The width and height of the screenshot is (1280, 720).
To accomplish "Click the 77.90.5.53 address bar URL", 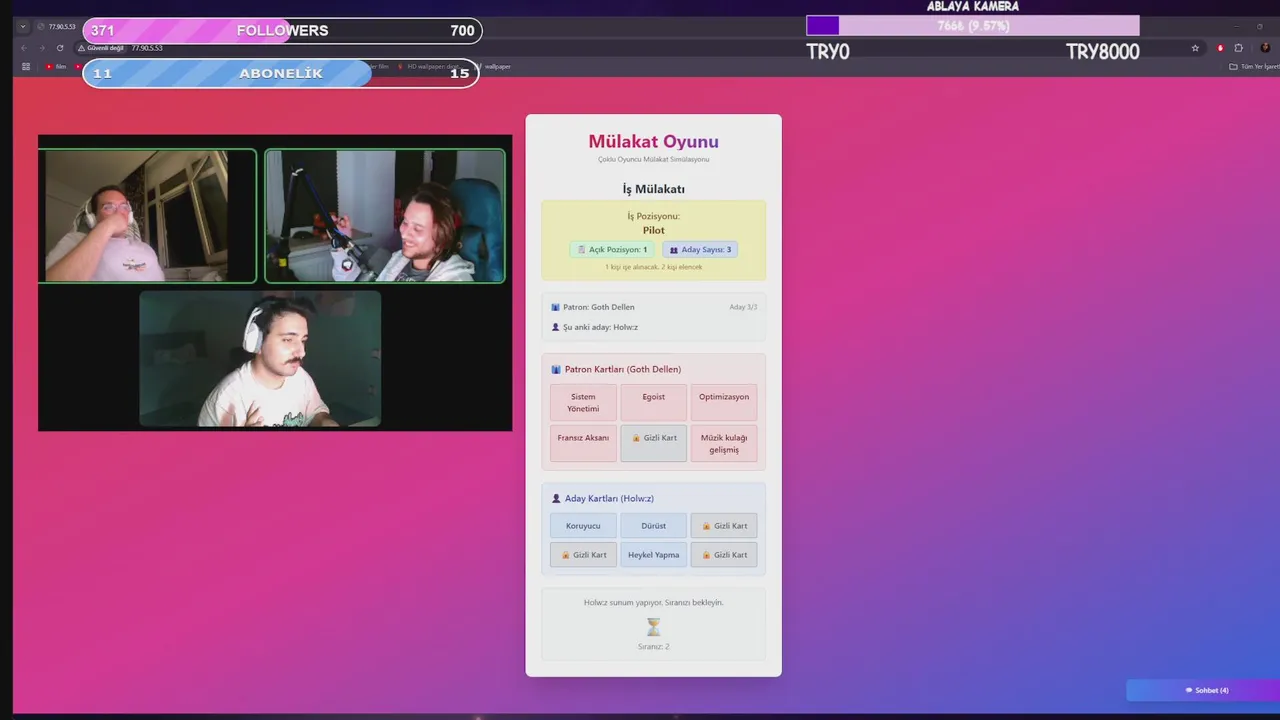I will click(x=147, y=48).
